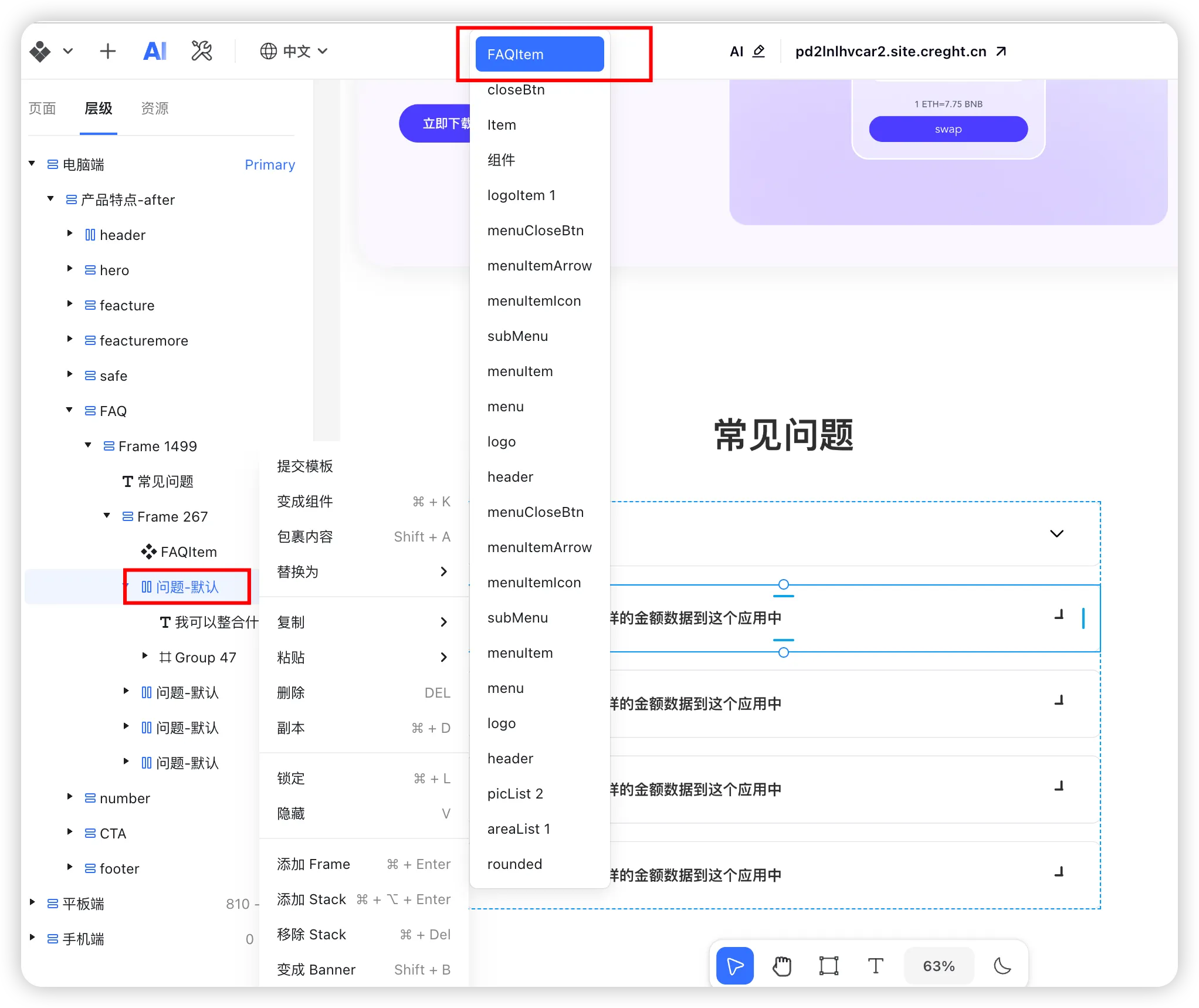The image size is (1199, 1008).
Task: Click the logo diamond app icon
Action: click(40, 52)
